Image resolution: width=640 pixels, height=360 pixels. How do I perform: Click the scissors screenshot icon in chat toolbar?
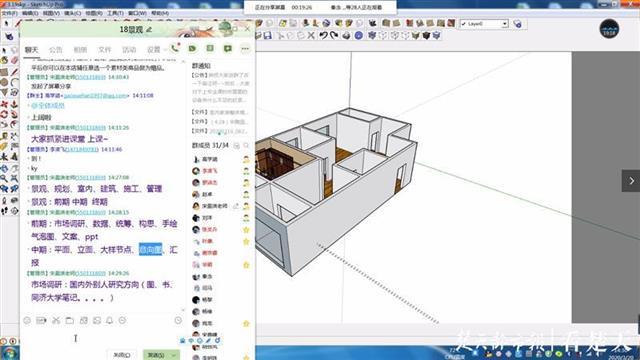56,321
